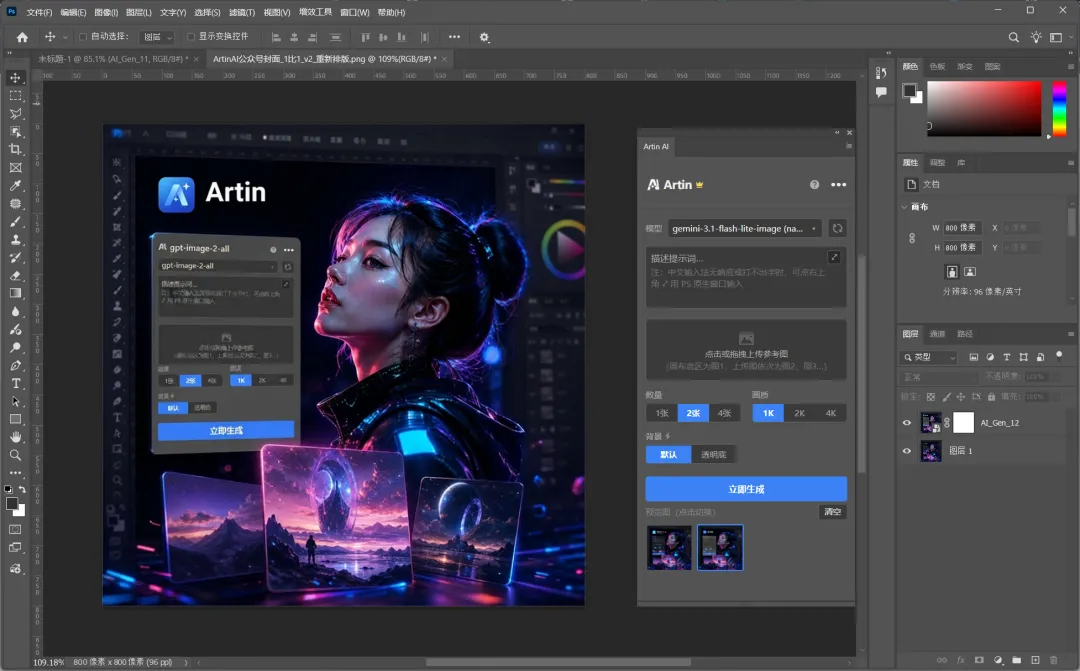Image resolution: width=1080 pixels, height=671 pixels.
Task: Select the Rectangle shape tool
Action: click(15, 419)
